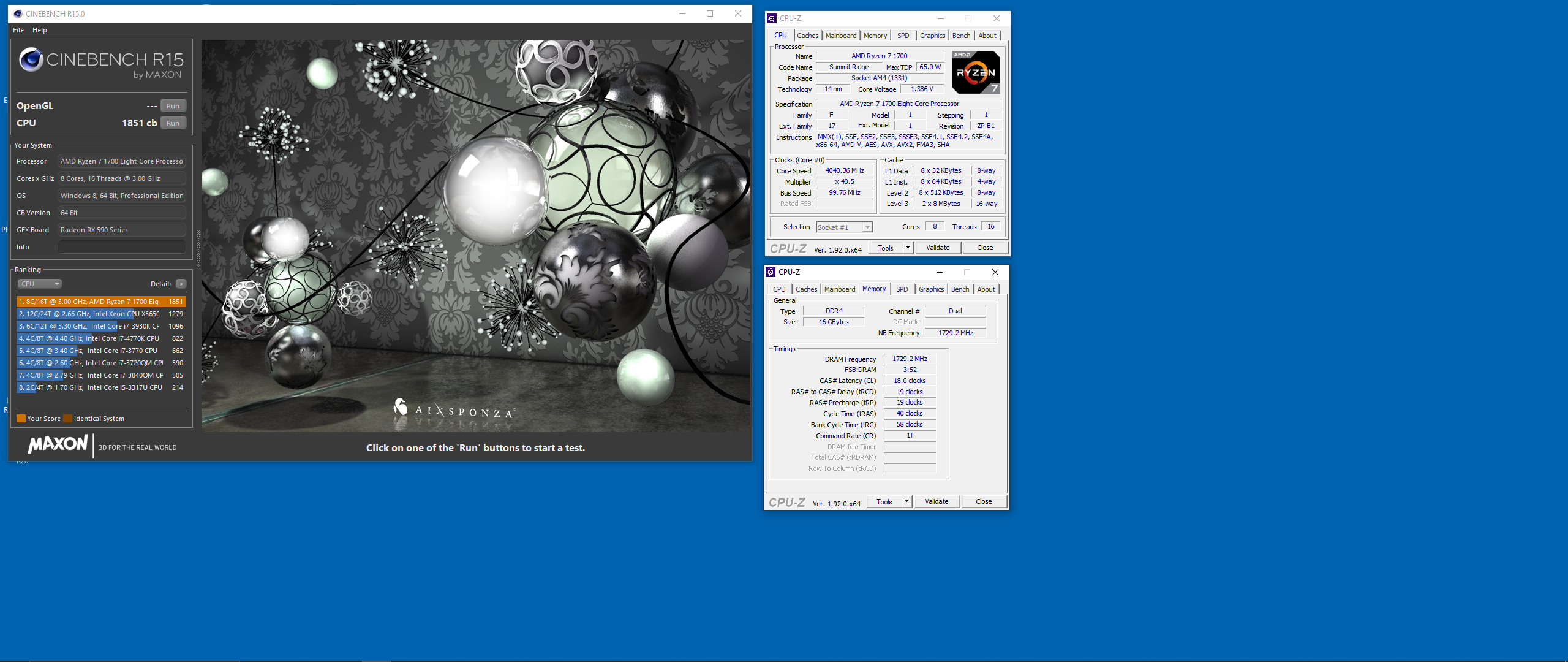The height and width of the screenshot is (662, 1568).
Task: Select ranking row Intel Core i7-3770
Action: [x=101, y=351]
